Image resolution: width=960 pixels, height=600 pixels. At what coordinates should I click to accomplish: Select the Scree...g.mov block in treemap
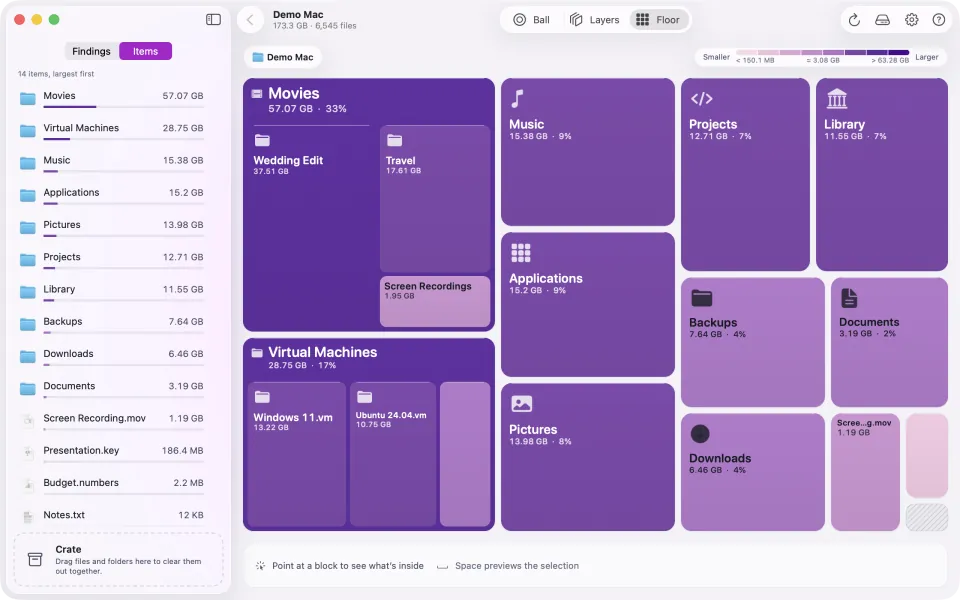click(865, 471)
